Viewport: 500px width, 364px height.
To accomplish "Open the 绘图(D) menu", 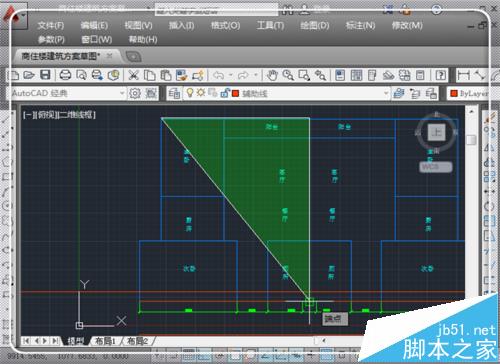I will [x=315, y=25].
